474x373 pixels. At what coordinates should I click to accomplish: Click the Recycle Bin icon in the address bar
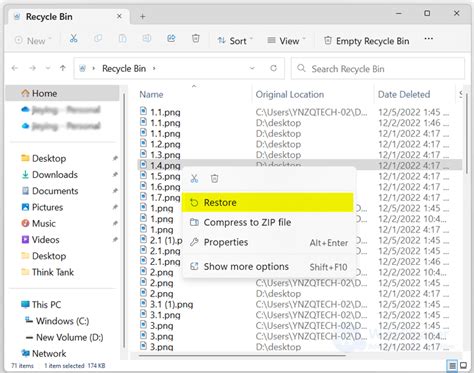click(x=83, y=69)
